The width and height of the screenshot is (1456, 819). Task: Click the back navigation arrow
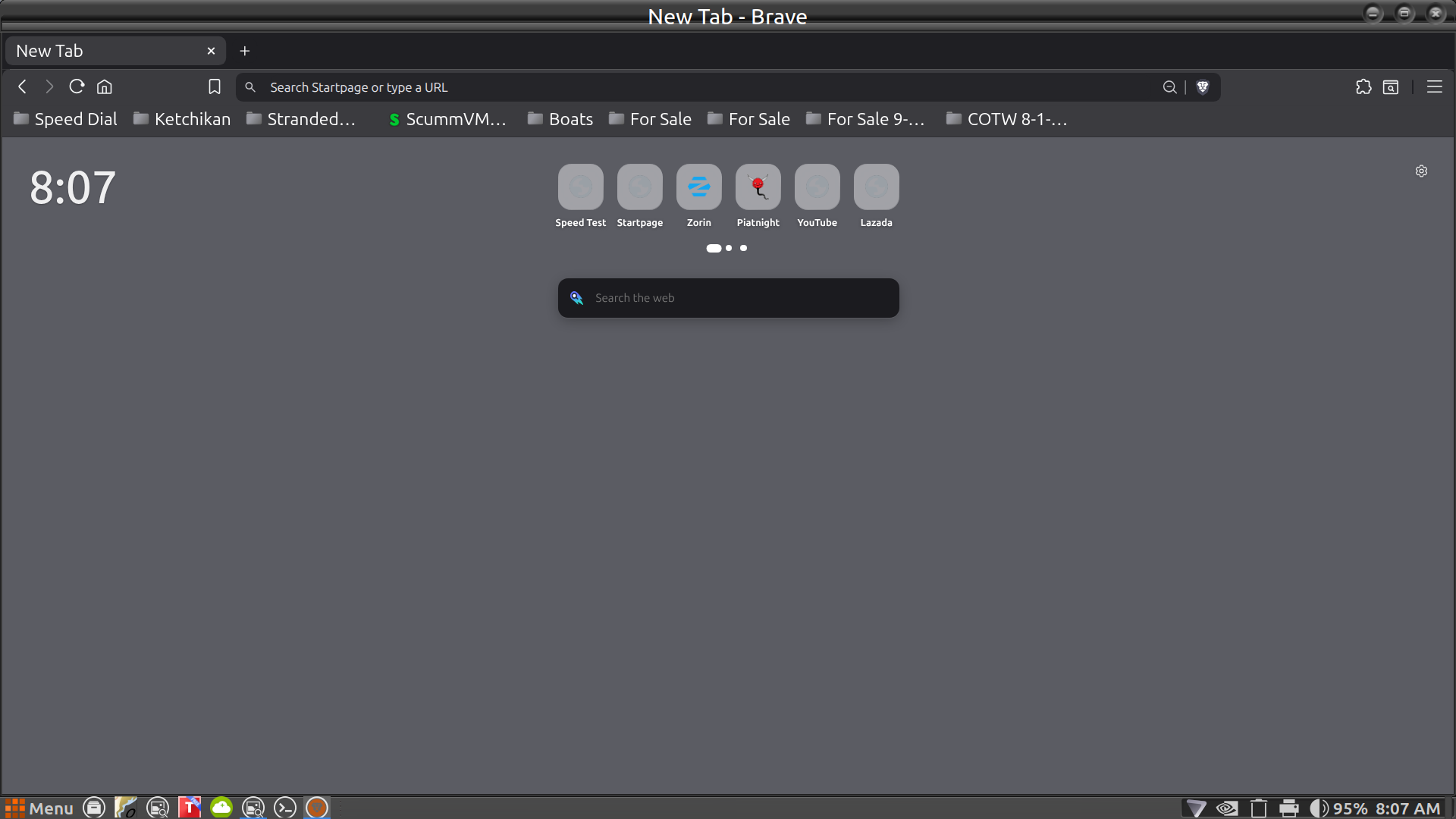tap(23, 86)
